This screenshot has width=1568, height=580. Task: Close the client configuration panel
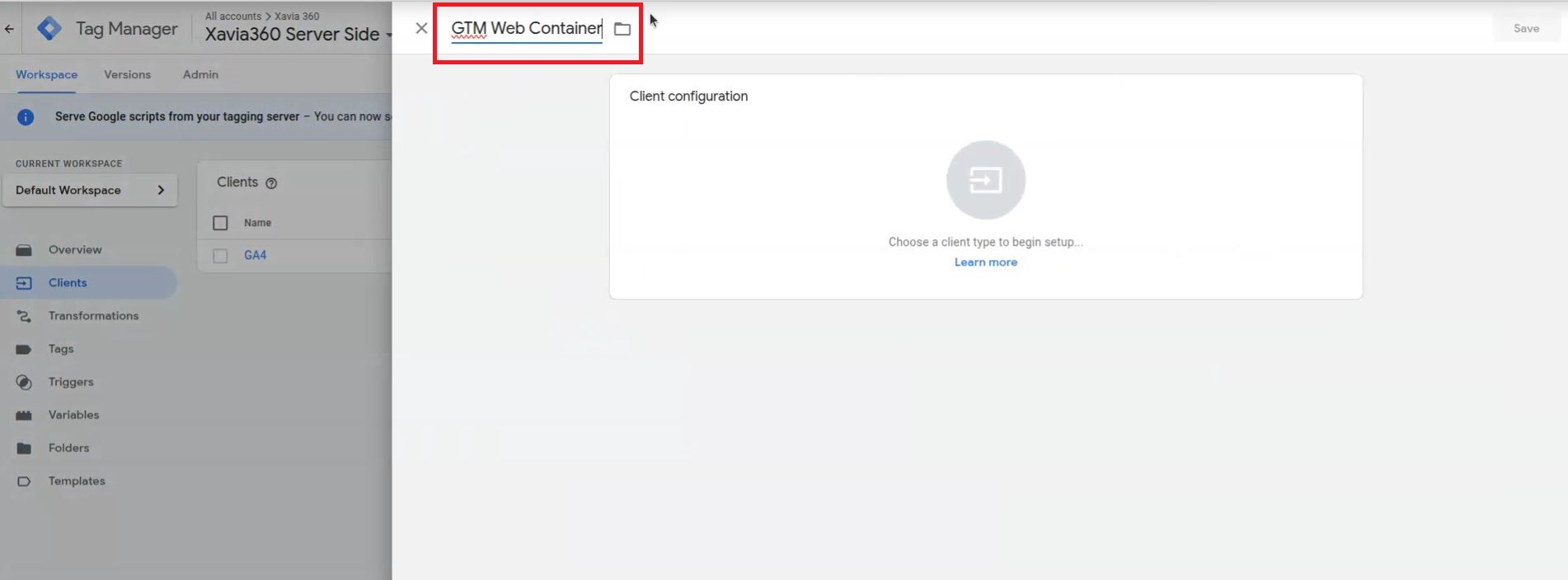pyautogui.click(x=421, y=28)
